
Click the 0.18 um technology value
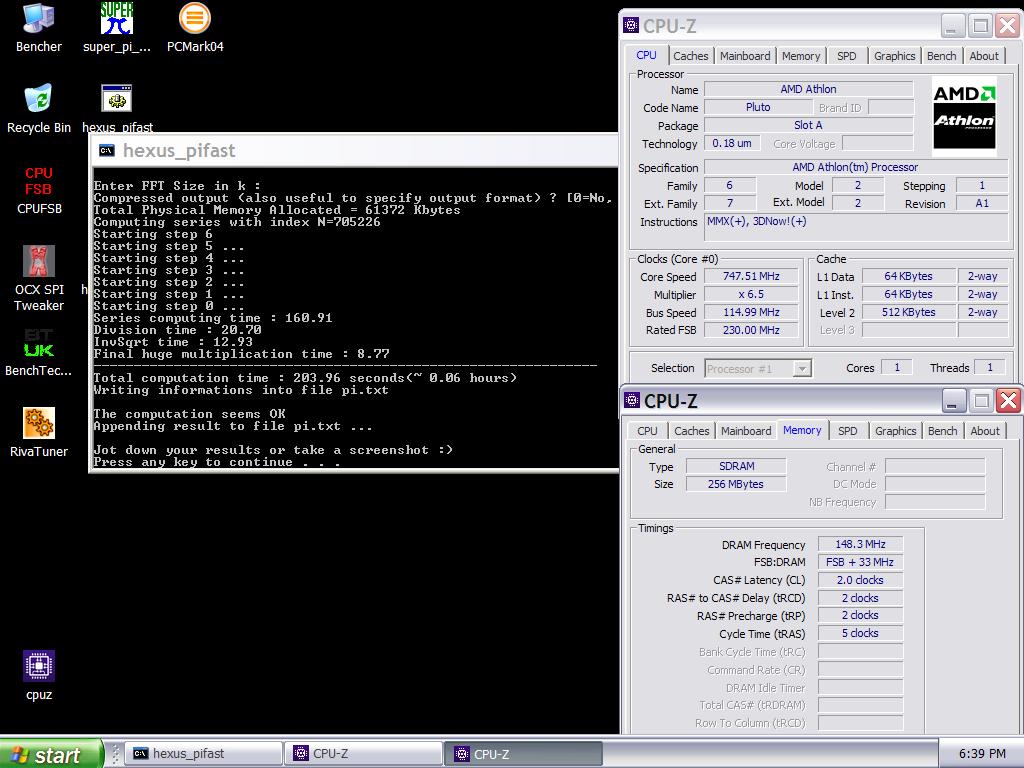(x=731, y=143)
